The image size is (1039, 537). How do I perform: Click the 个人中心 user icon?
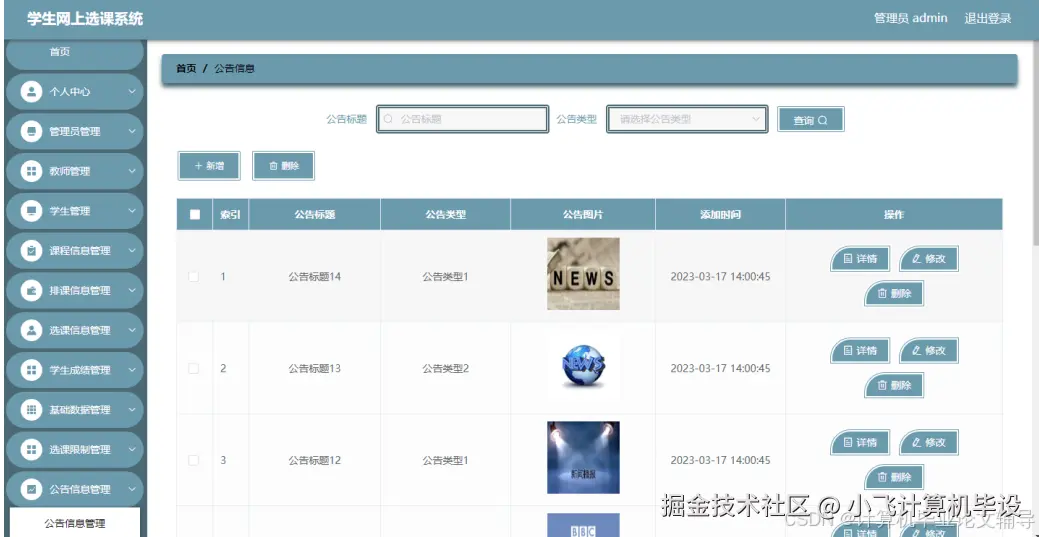(x=31, y=91)
